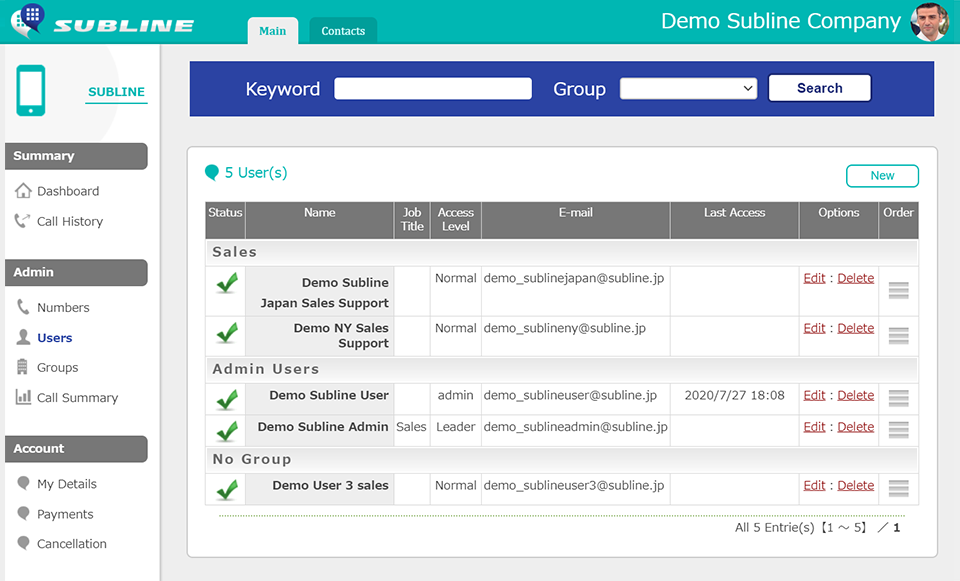Click the Subline logo icon
This screenshot has height=581, width=960.
point(28,20)
